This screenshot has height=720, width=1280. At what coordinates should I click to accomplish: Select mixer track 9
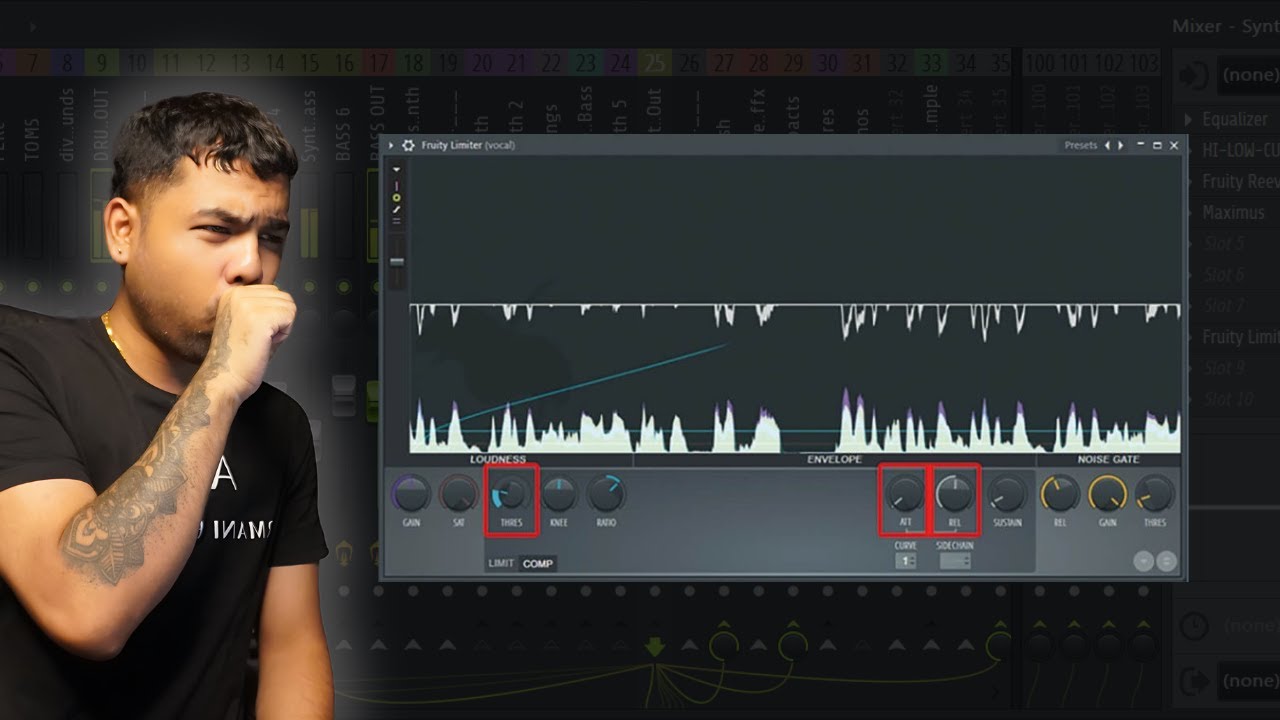pos(101,63)
